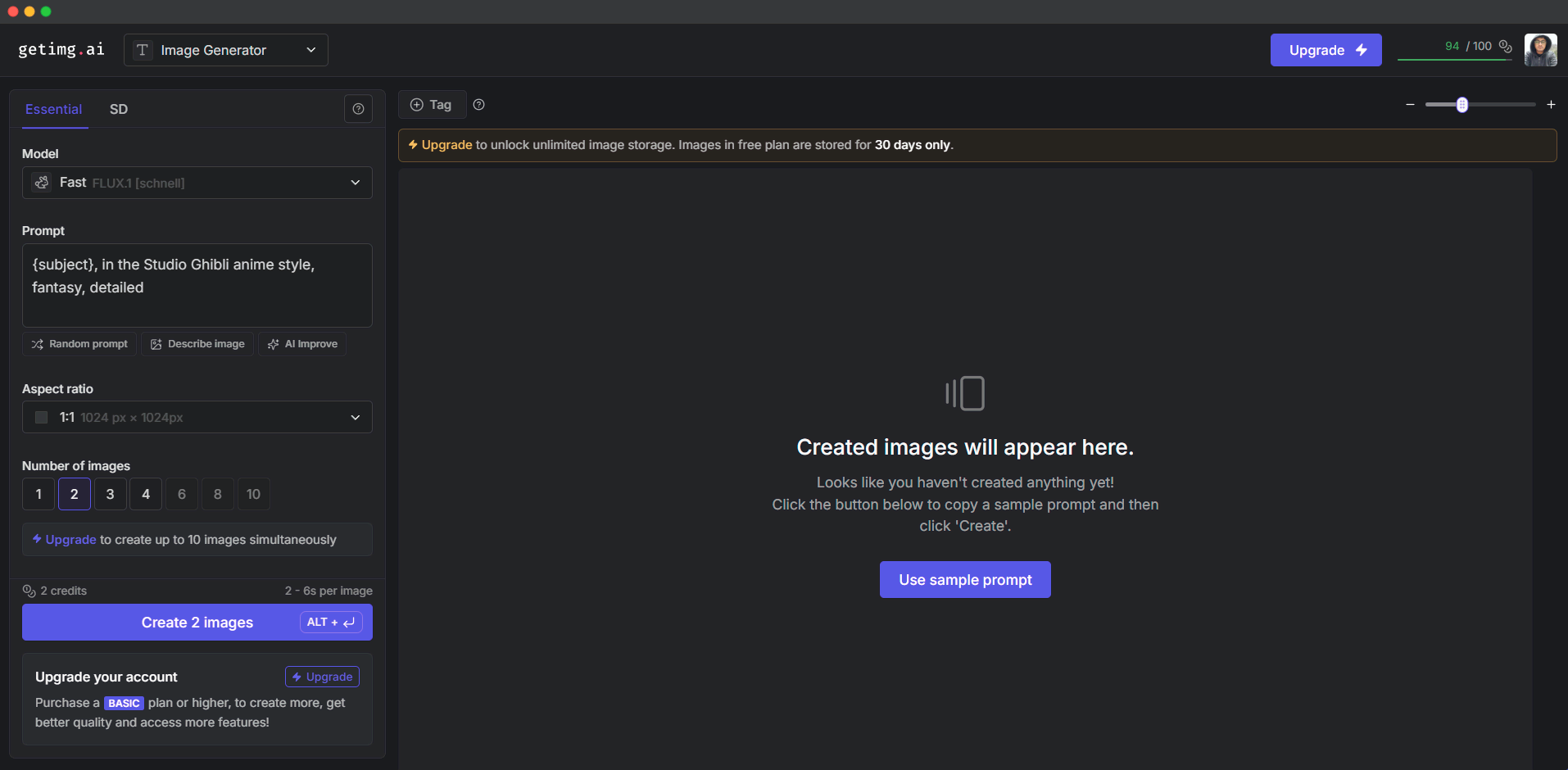Click the header Upgrade button
This screenshot has height=770, width=1568.
coord(1326,50)
